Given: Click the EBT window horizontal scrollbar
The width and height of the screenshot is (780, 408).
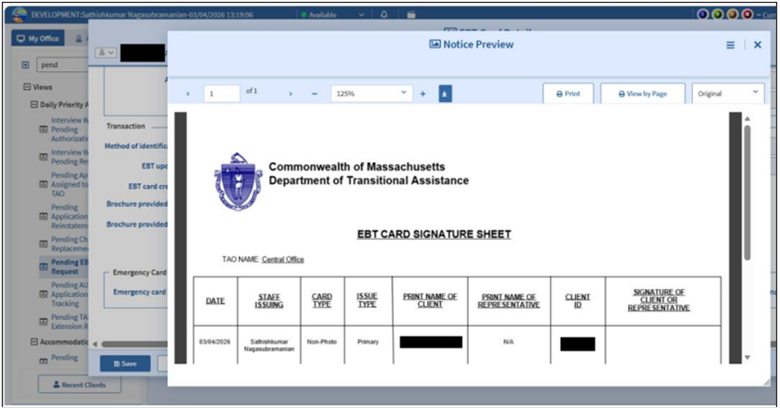Looking at the screenshot, I should point(134,344).
